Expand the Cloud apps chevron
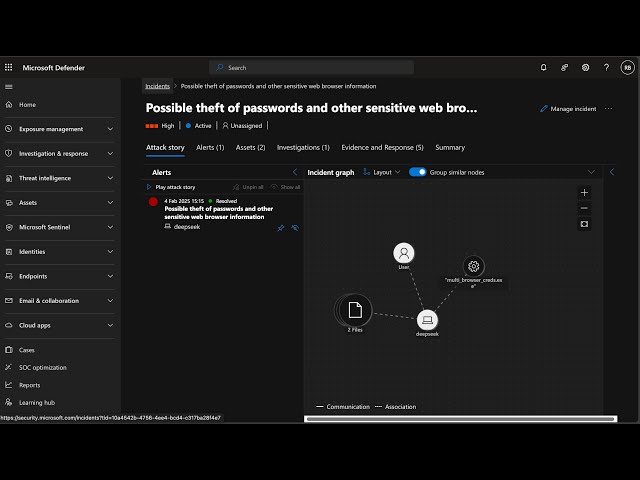Viewport: 640px width, 480px height. pos(110,325)
